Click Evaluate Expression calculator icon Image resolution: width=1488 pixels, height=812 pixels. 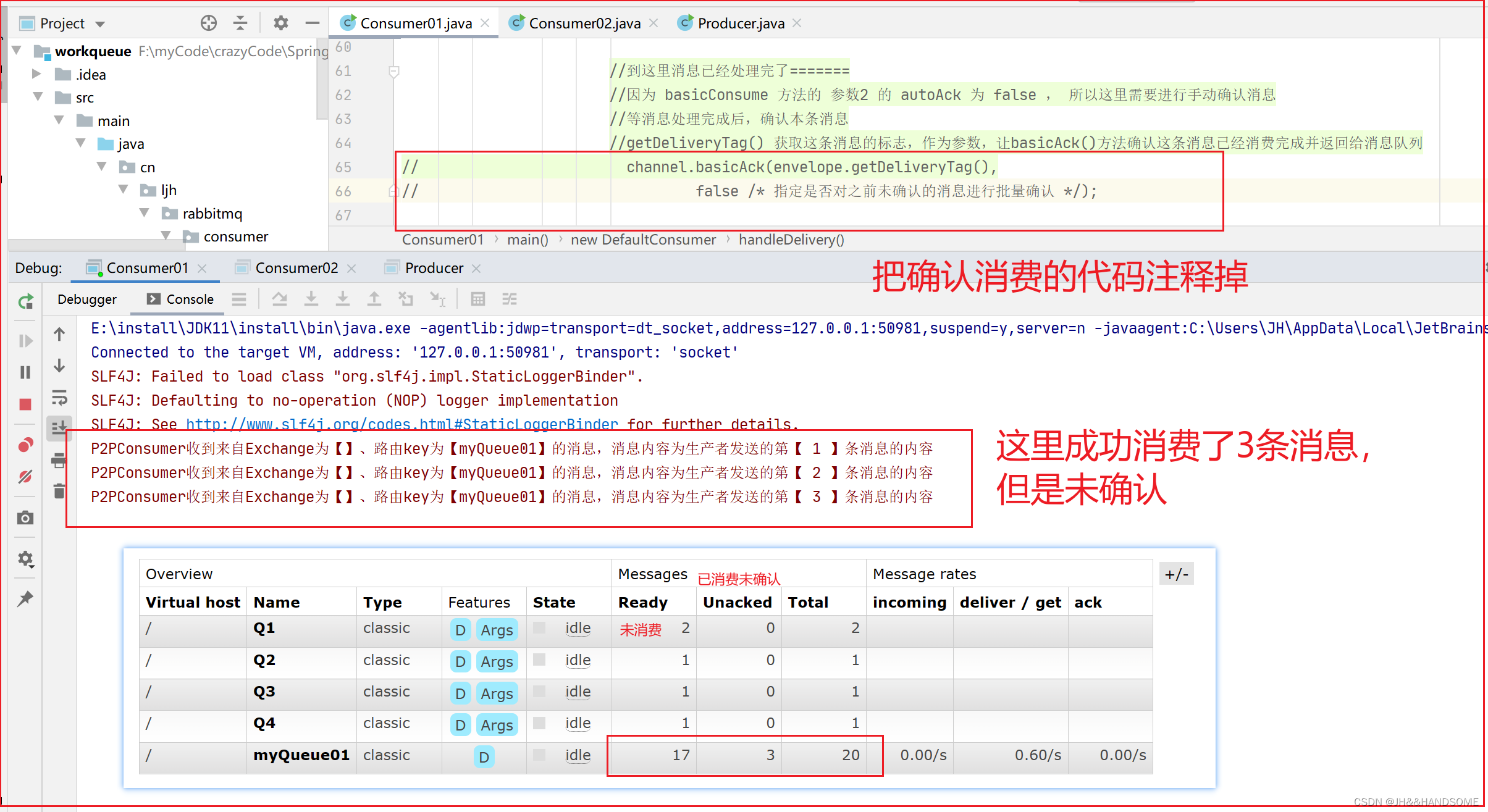pyautogui.click(x=477, y=299)
